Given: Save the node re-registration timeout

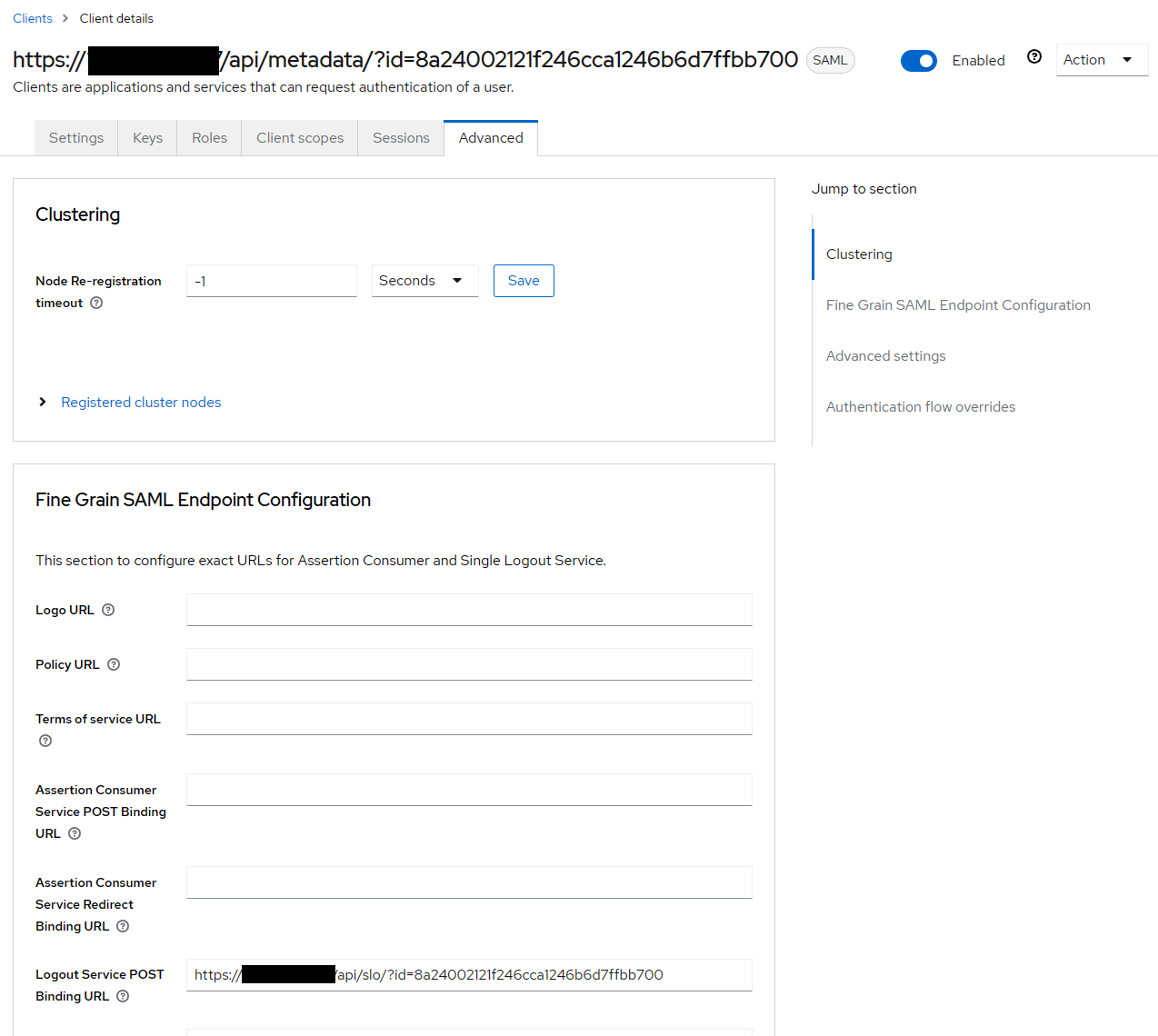Looking at the screenshot, I should point(524,281).
